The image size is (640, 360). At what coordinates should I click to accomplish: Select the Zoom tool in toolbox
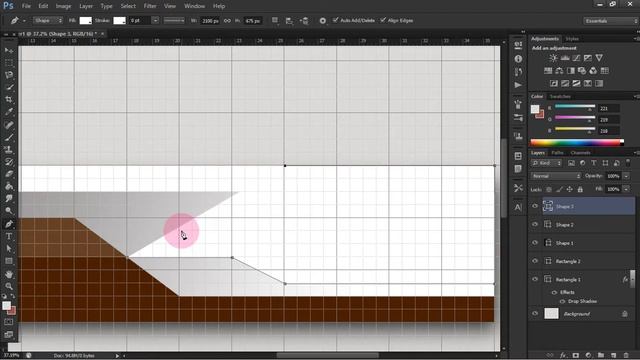(x=9, y=286)
